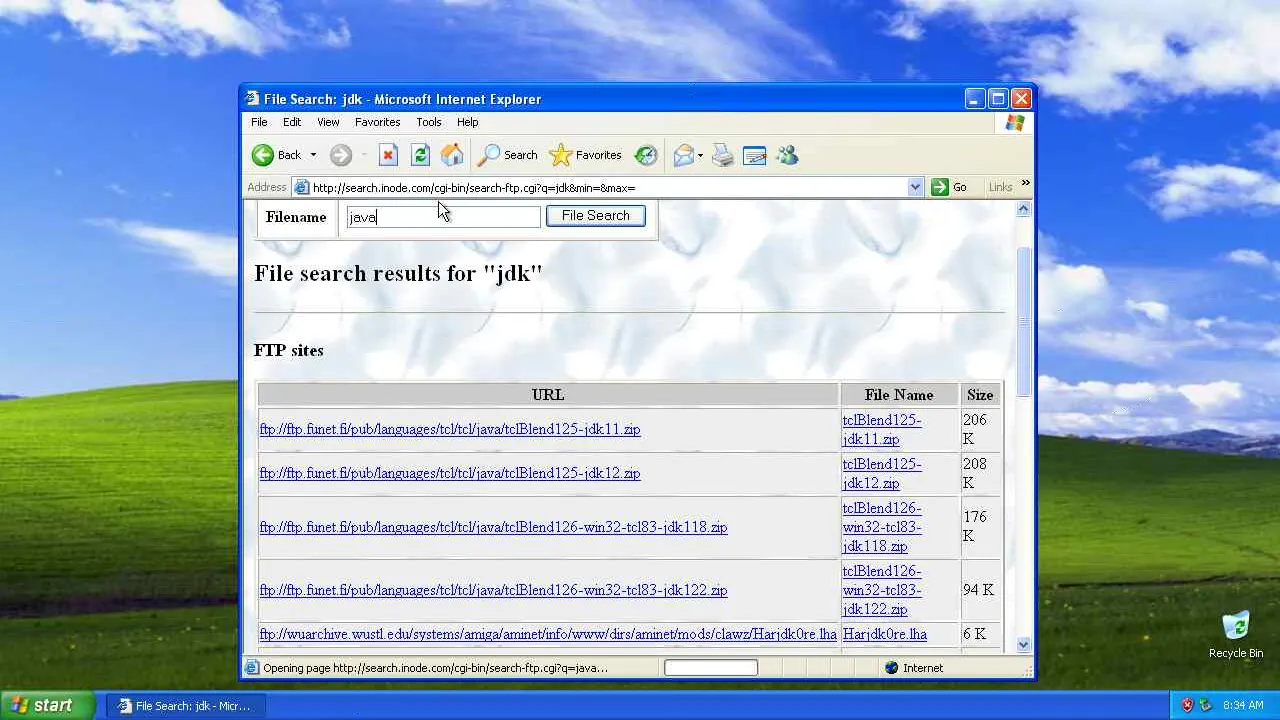
Task: Click the Safely Remove Hardware tray icon
Action: [1205, 705]
